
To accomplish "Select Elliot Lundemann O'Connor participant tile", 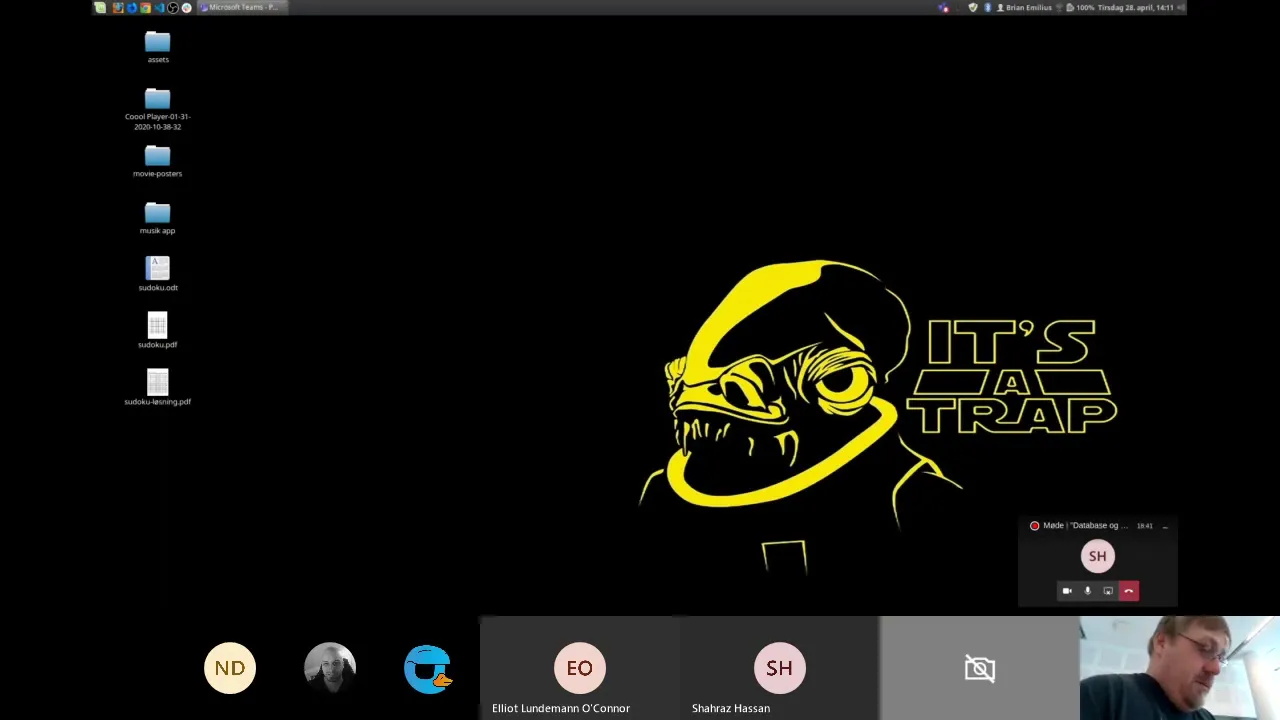I will 580,668.
